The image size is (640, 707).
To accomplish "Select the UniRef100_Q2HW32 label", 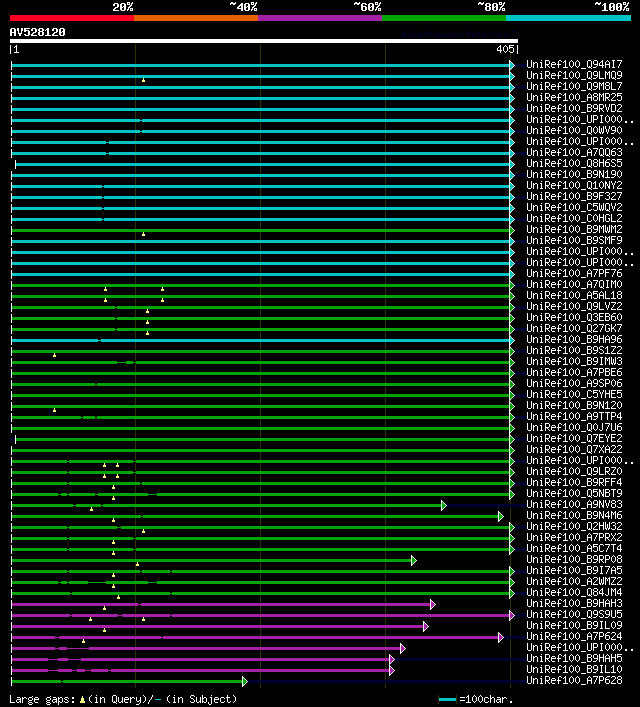I will click(574, 526).
